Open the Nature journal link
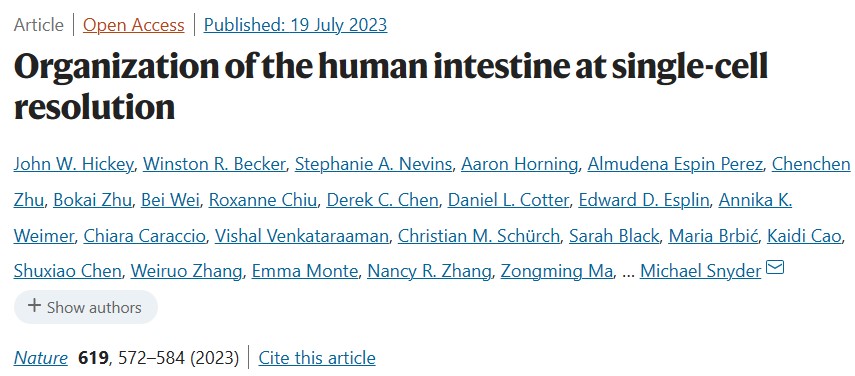This screenshot has width=855, height=376. (x=41, y=357)
